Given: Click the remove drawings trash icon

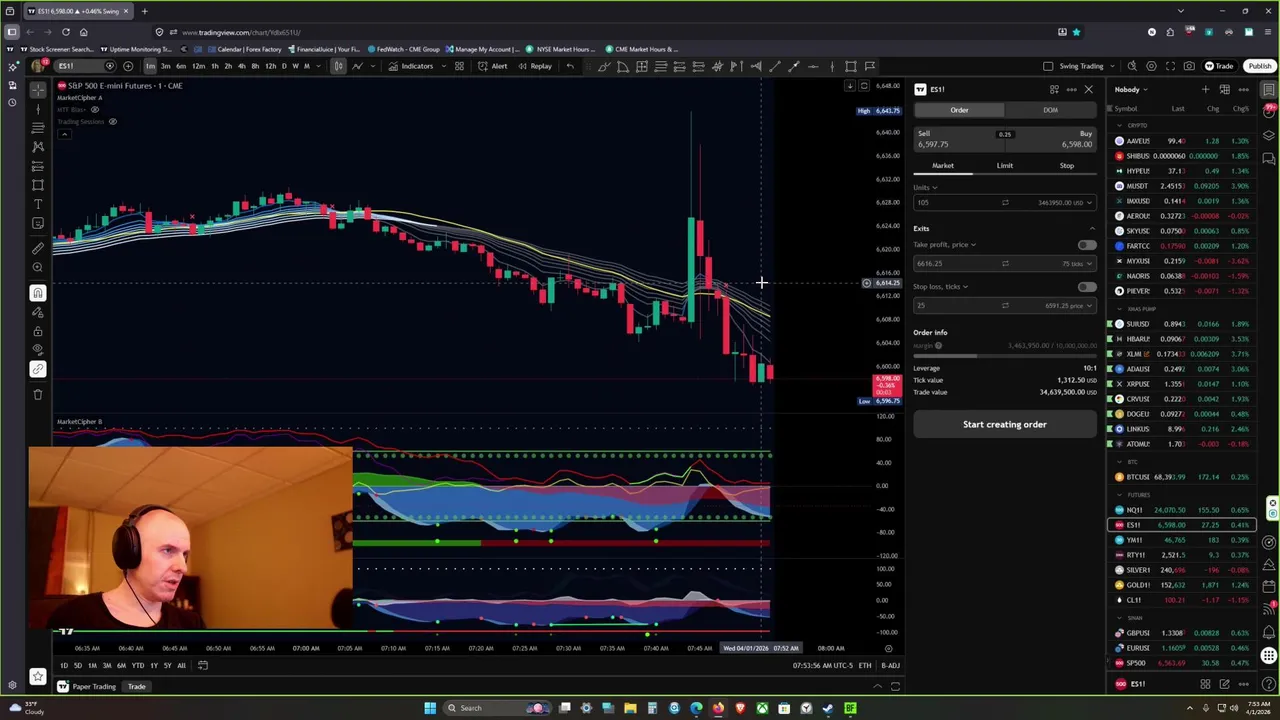Looking at the screenshot, I should (38, 394).
